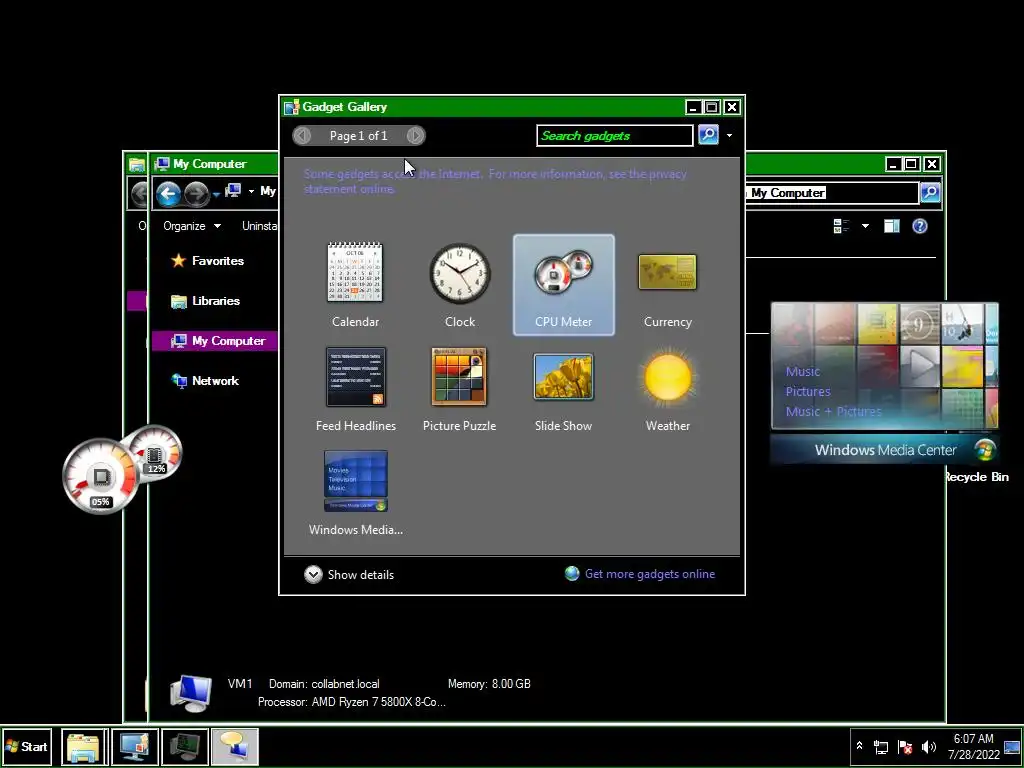Select the Windows Media Center gadget
This screenshot has height=768, width=1024.
pyautogui.click(x=355, y=493)
